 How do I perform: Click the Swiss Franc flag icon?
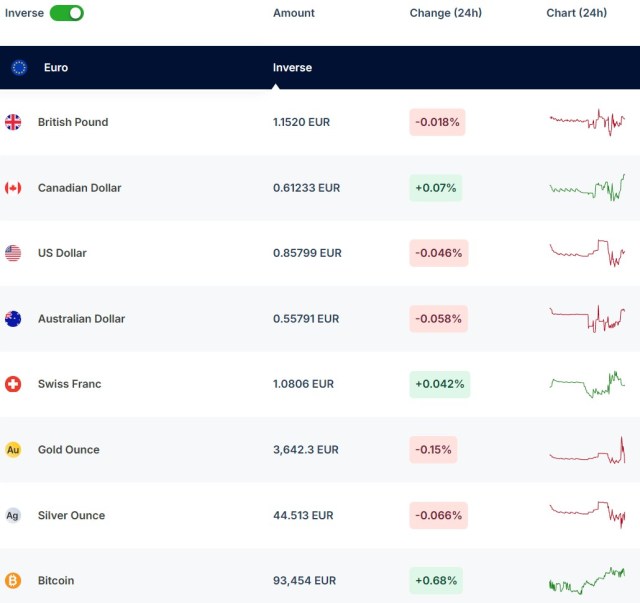tap(13, 384)
